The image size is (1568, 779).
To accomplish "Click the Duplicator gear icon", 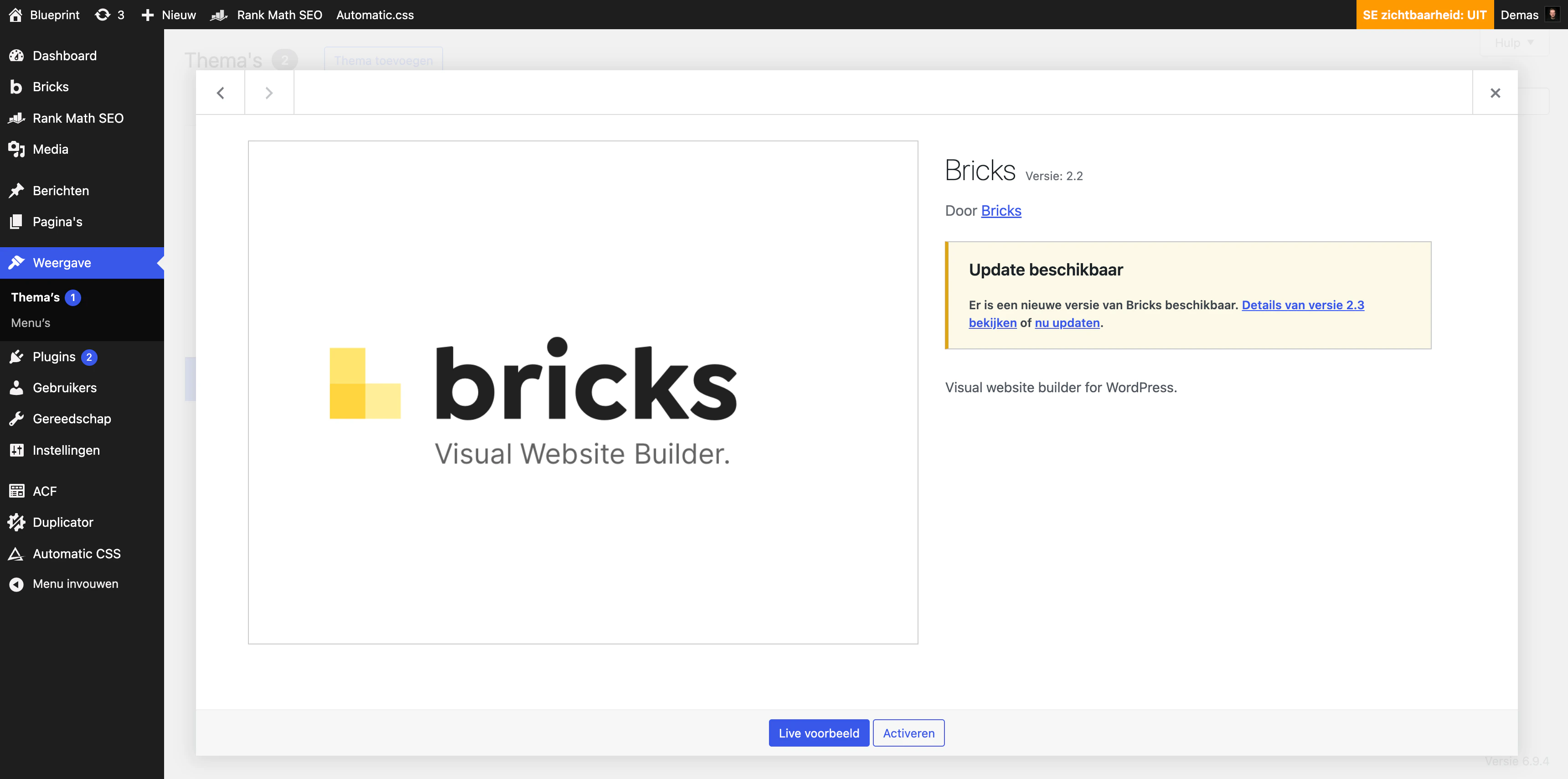I will point(16,523).
